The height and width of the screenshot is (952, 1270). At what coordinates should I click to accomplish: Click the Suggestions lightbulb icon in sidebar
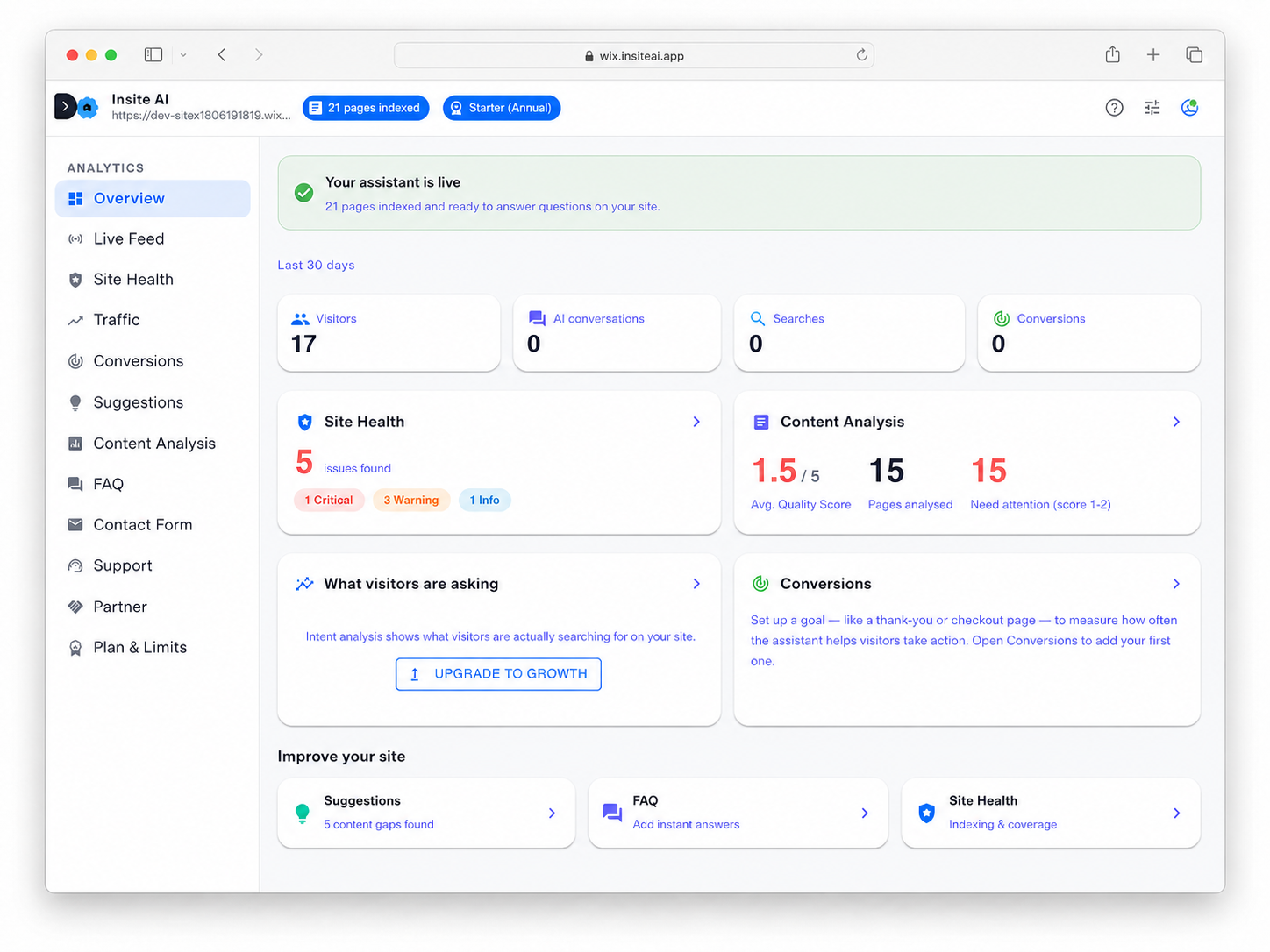coord(75,402)
